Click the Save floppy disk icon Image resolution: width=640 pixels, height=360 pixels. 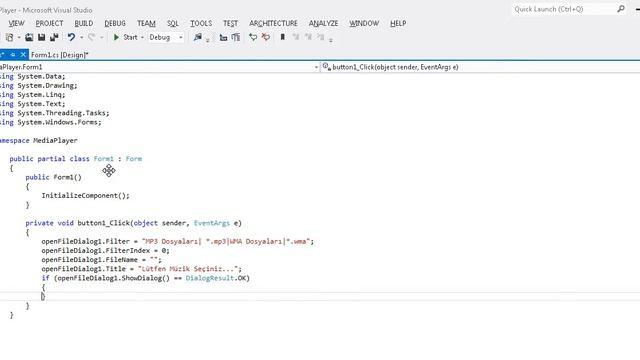(41, 38)
